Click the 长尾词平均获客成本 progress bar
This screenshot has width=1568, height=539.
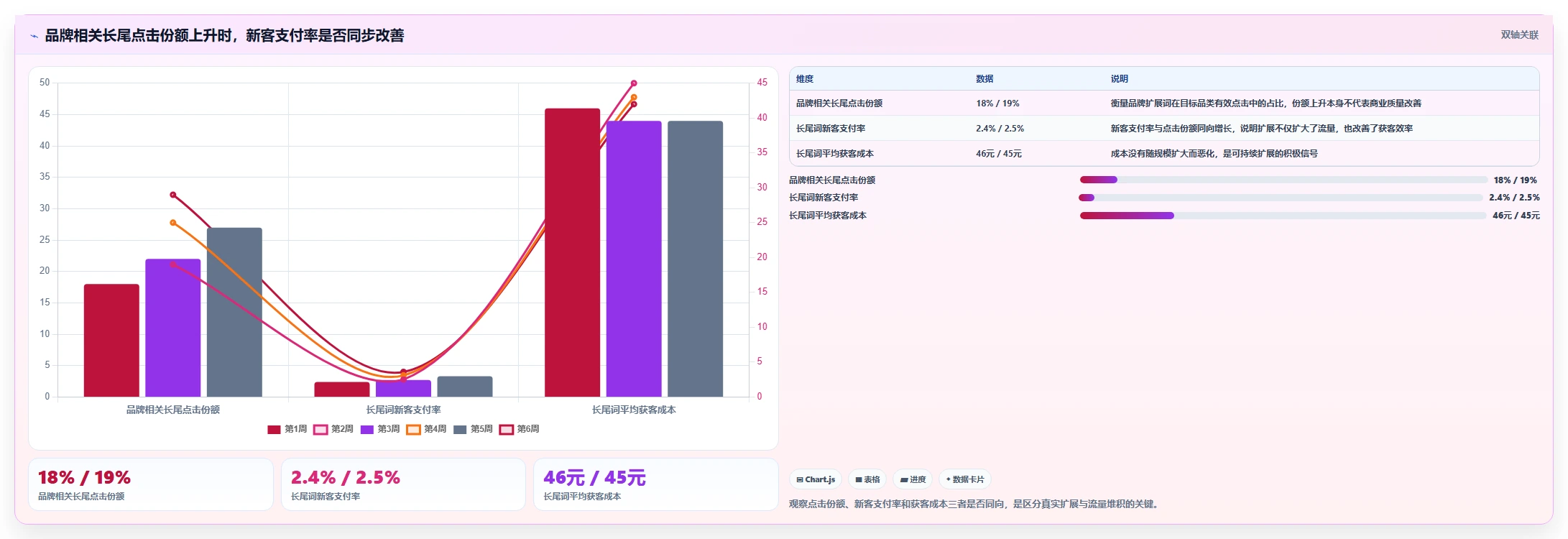click(1283, 216)
